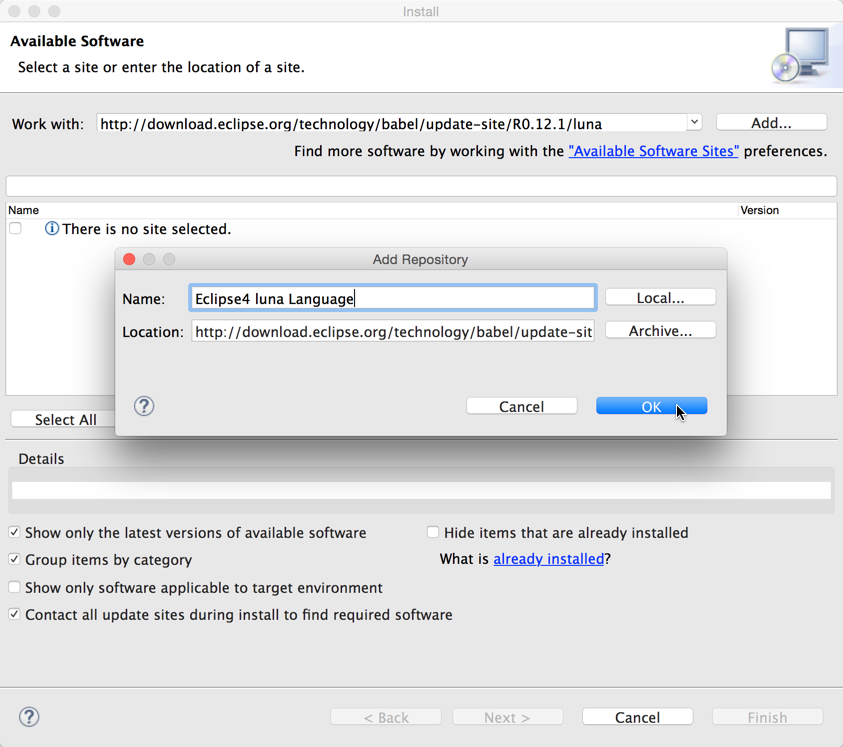Close the Add Repository dialog
This screenshot has width=843, height=747.
point(129,259)
